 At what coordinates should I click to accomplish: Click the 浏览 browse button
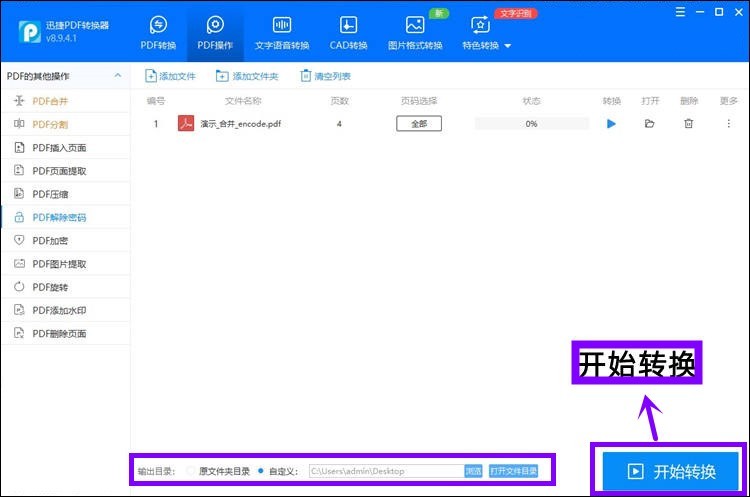pyautogui.click(x=474, y=471)
